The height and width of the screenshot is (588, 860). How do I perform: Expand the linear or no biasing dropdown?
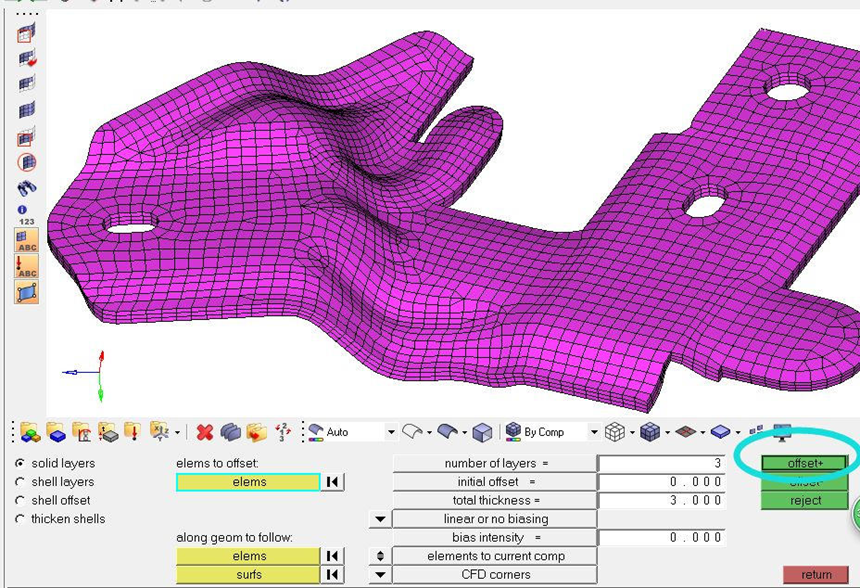tap(380, 519)
